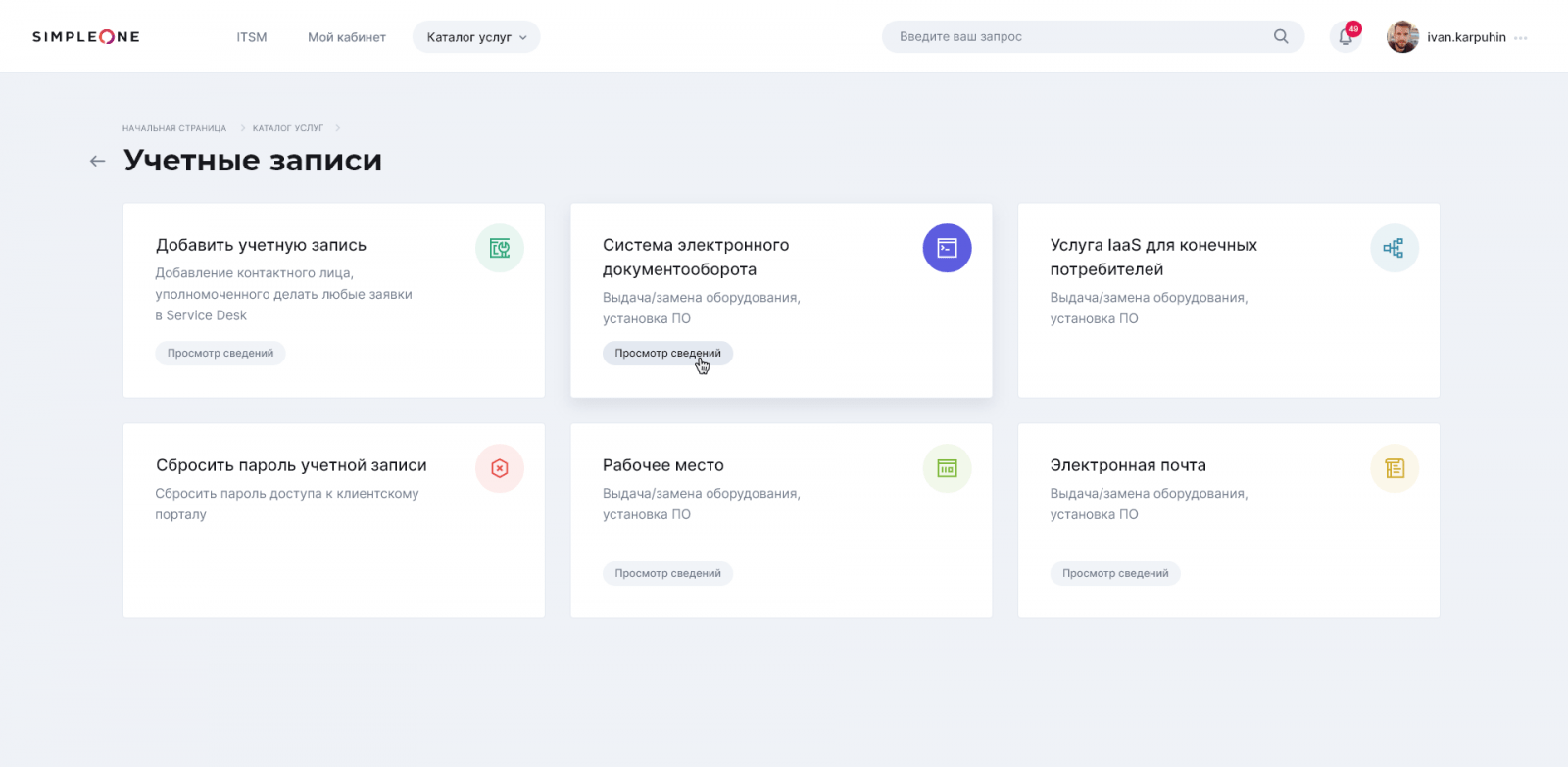Click Просмотр сведений under Рабочее место
Image resolution: width=1568 pixels, height=767 pixels.
coord(667,573)
